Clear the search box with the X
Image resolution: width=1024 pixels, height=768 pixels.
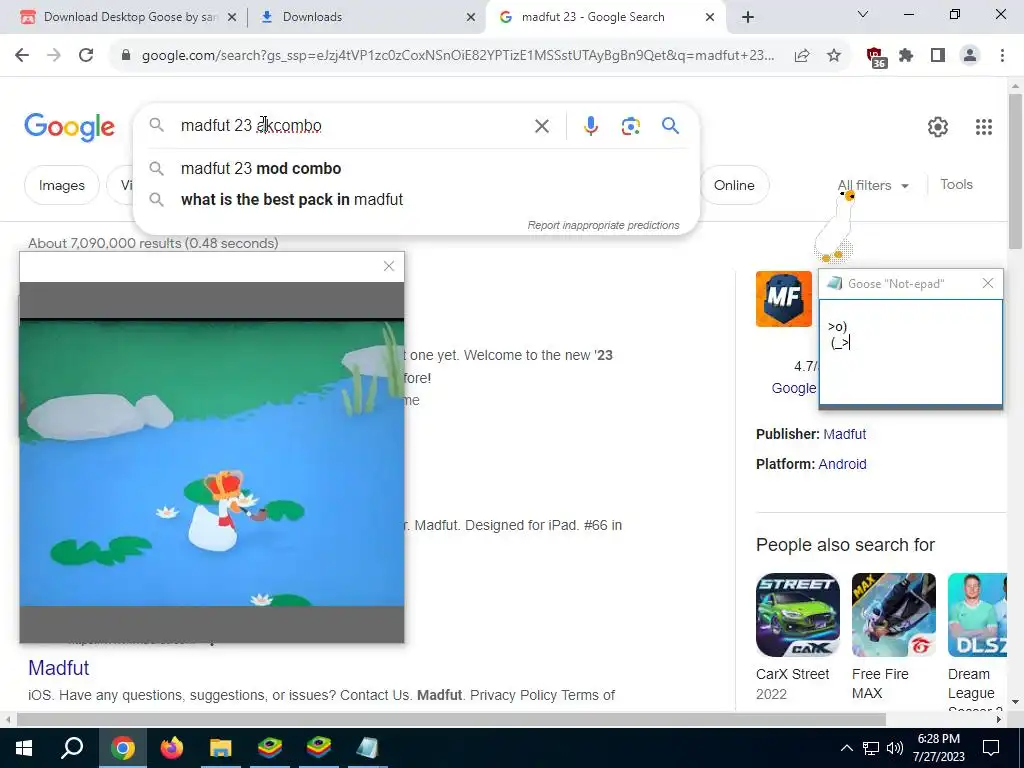(542, 126)
